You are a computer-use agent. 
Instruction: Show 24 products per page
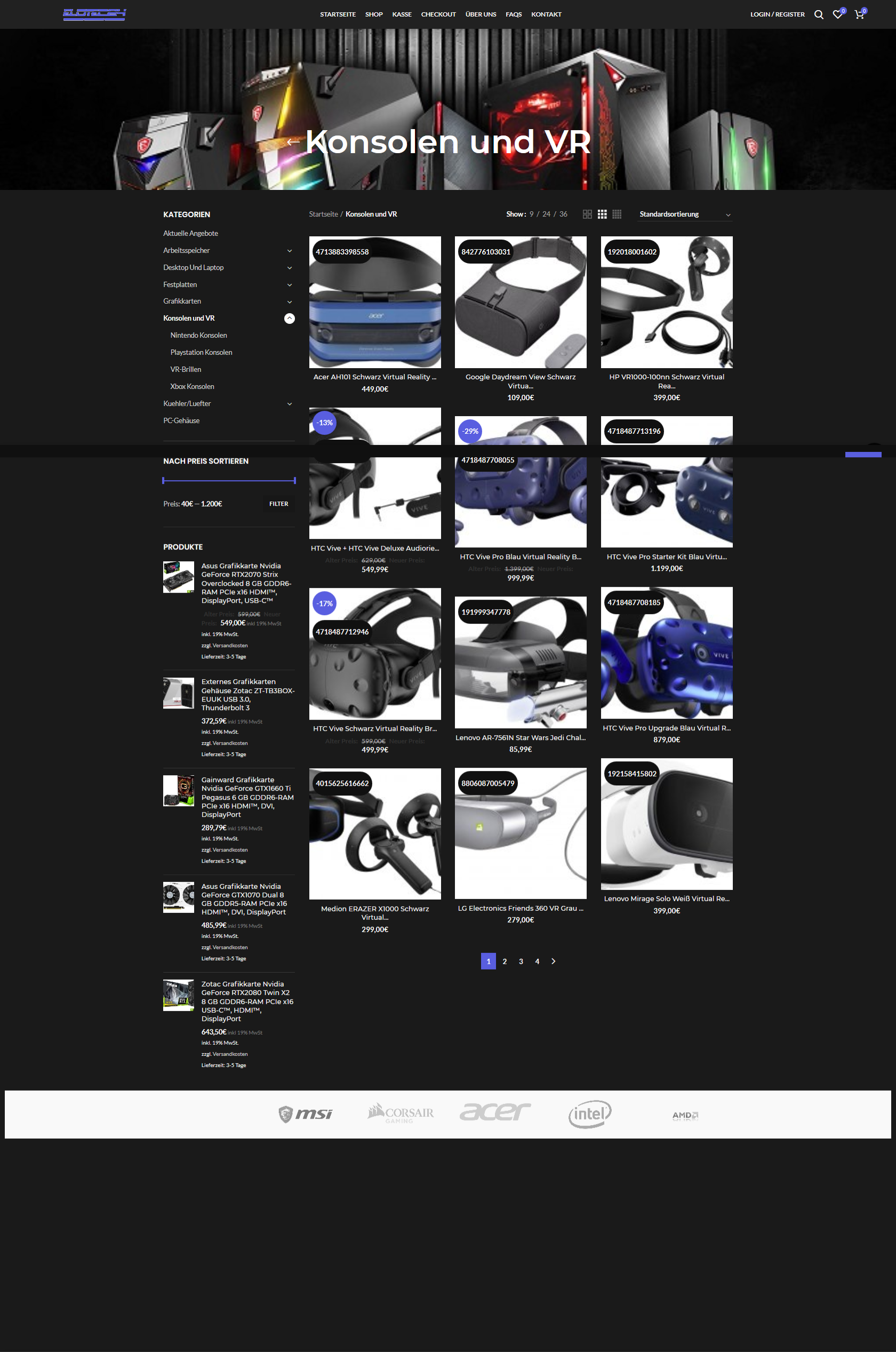click(x=546, y=214)
